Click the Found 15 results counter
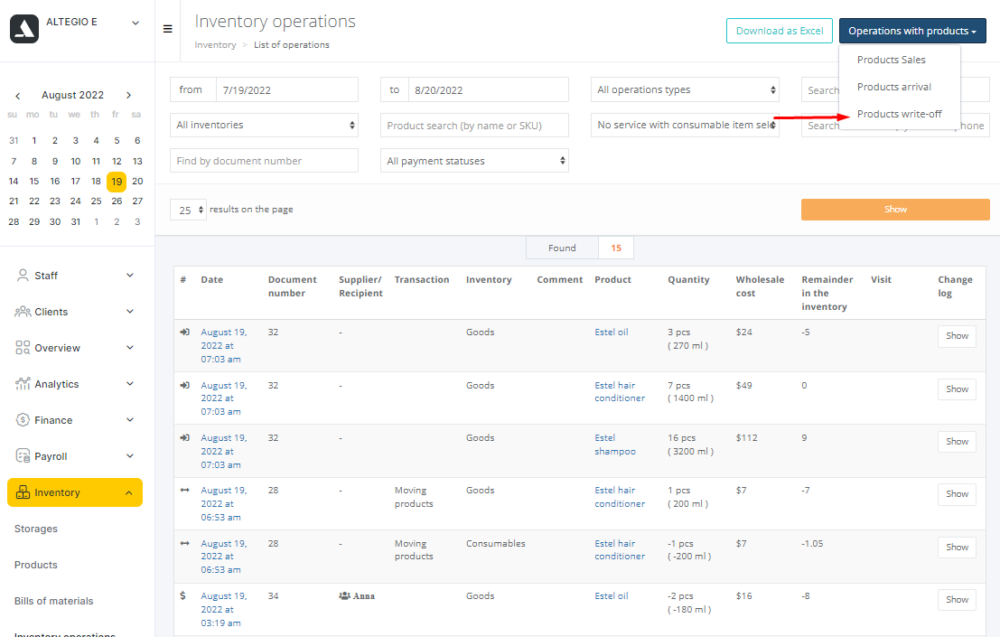This screenshot has width=1000, height=637. (580, 248)
